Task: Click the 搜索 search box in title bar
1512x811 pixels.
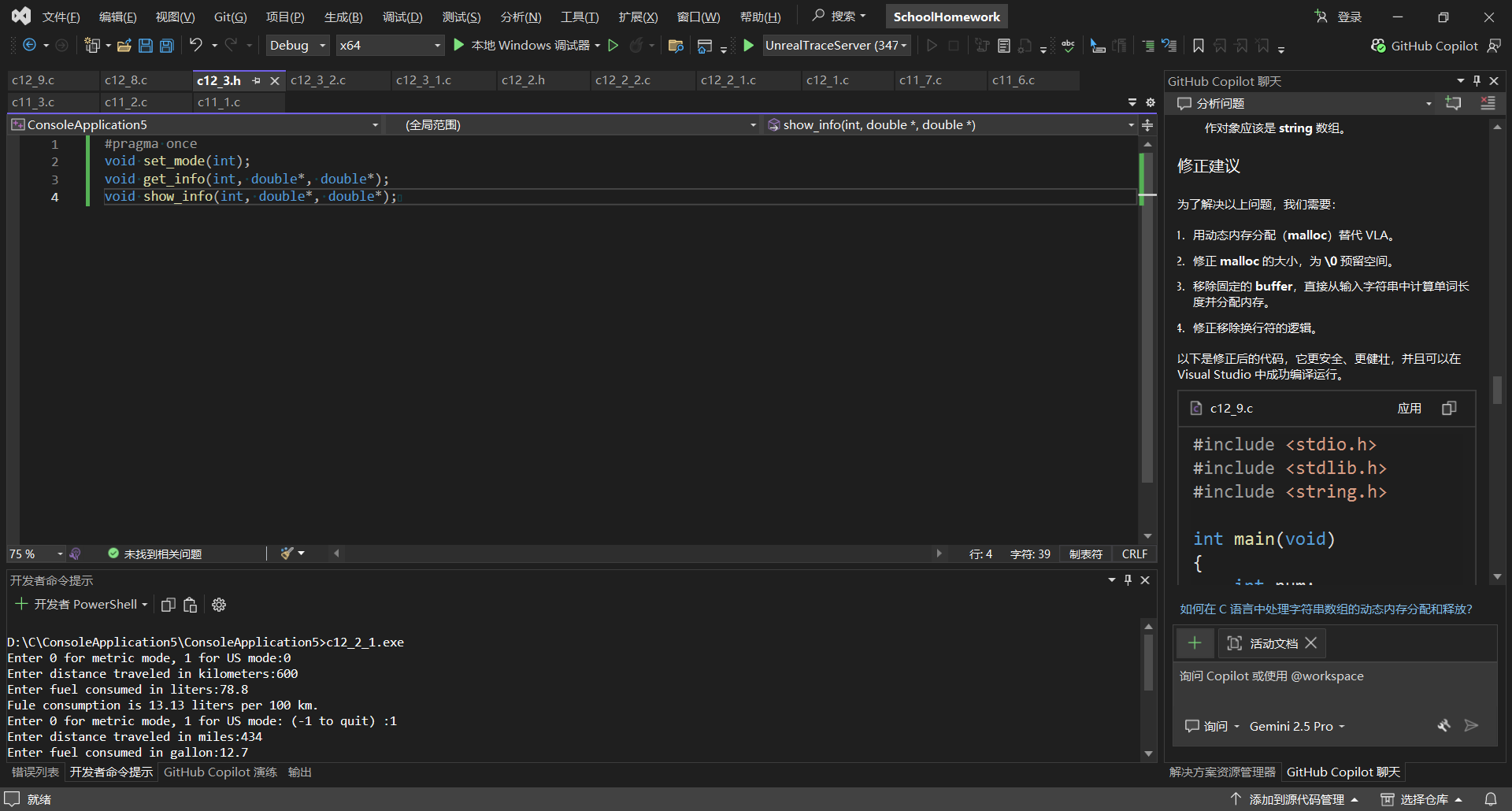Action: tap(839, 17)
